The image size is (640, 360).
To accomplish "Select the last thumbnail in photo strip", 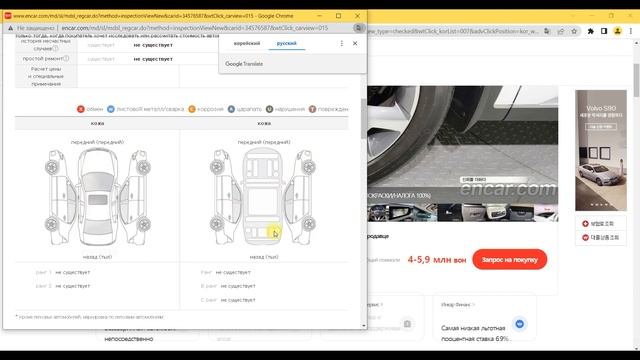I will click(546, 213).
